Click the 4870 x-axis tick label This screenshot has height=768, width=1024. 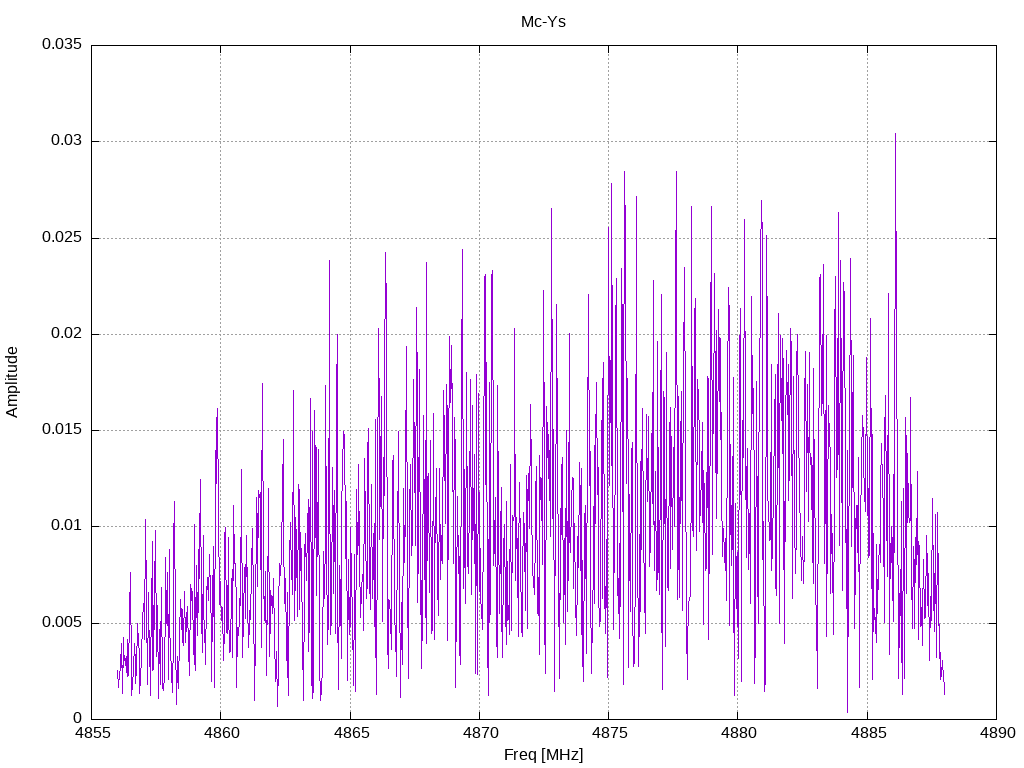coord(480,733)
